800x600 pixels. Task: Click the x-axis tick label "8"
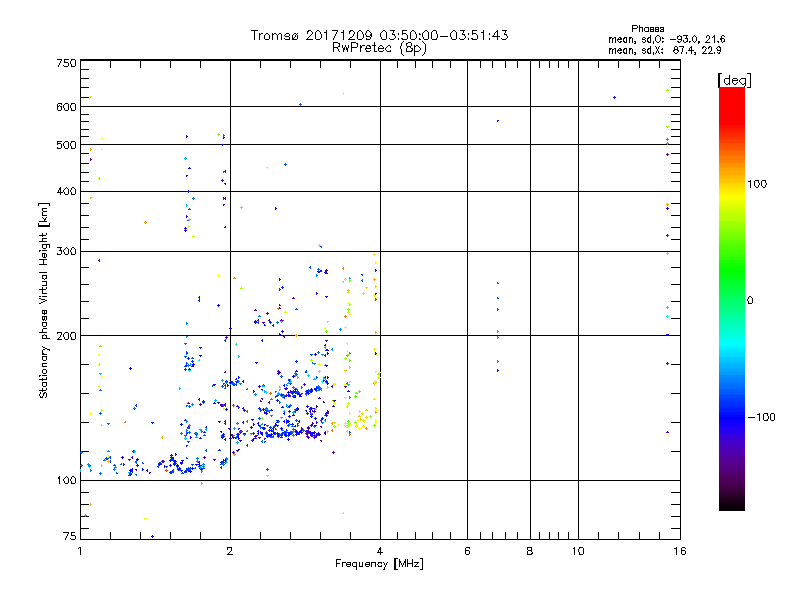[530, 551]
